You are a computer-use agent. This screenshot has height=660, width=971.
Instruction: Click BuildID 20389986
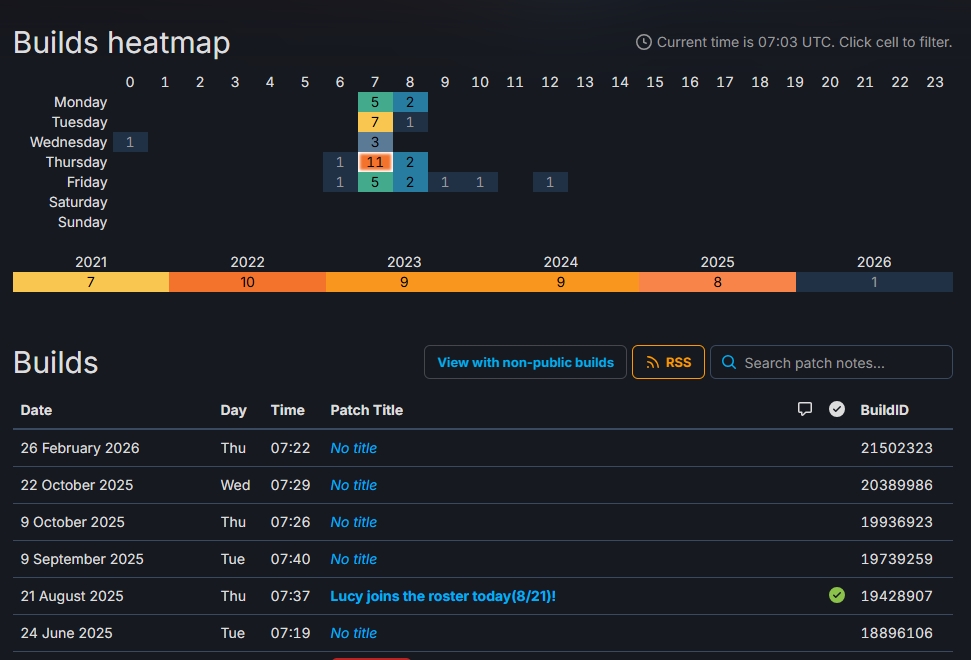tap(897, 485)
